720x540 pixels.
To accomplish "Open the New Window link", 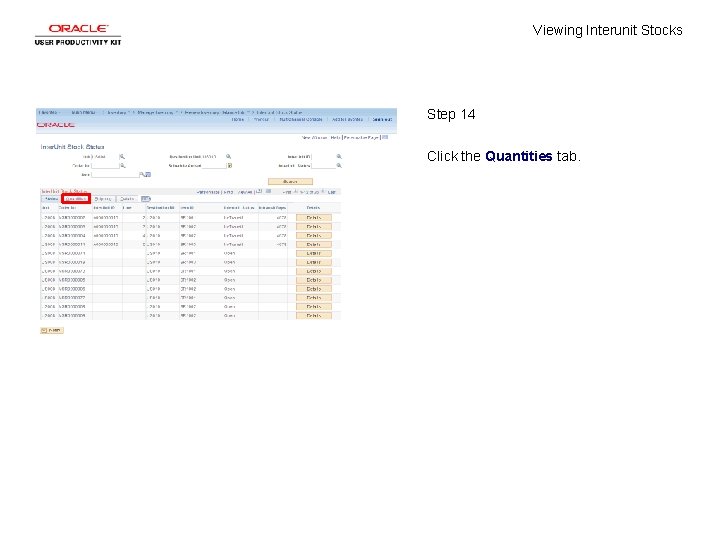I will (315, 137).
